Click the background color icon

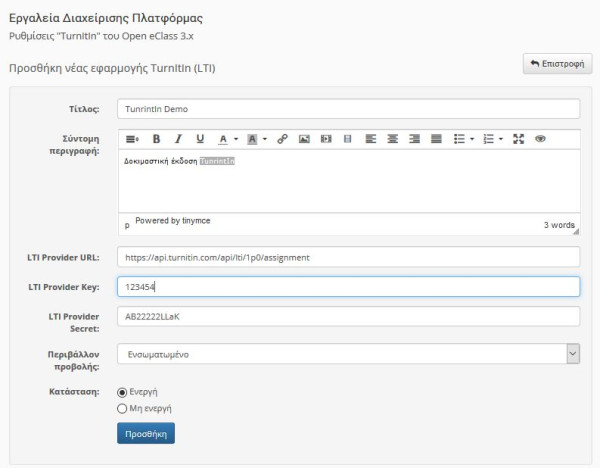tap(252, 139)
